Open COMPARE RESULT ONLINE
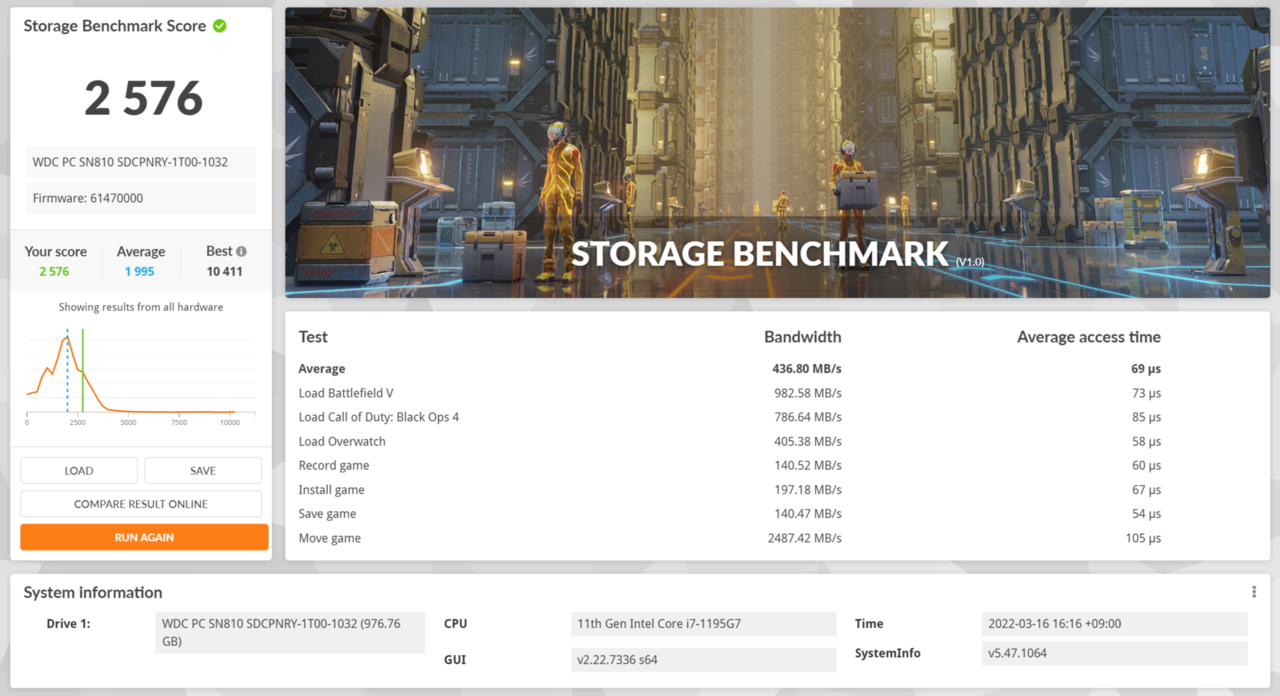The image size is (1280, 696). click(140, 503)
